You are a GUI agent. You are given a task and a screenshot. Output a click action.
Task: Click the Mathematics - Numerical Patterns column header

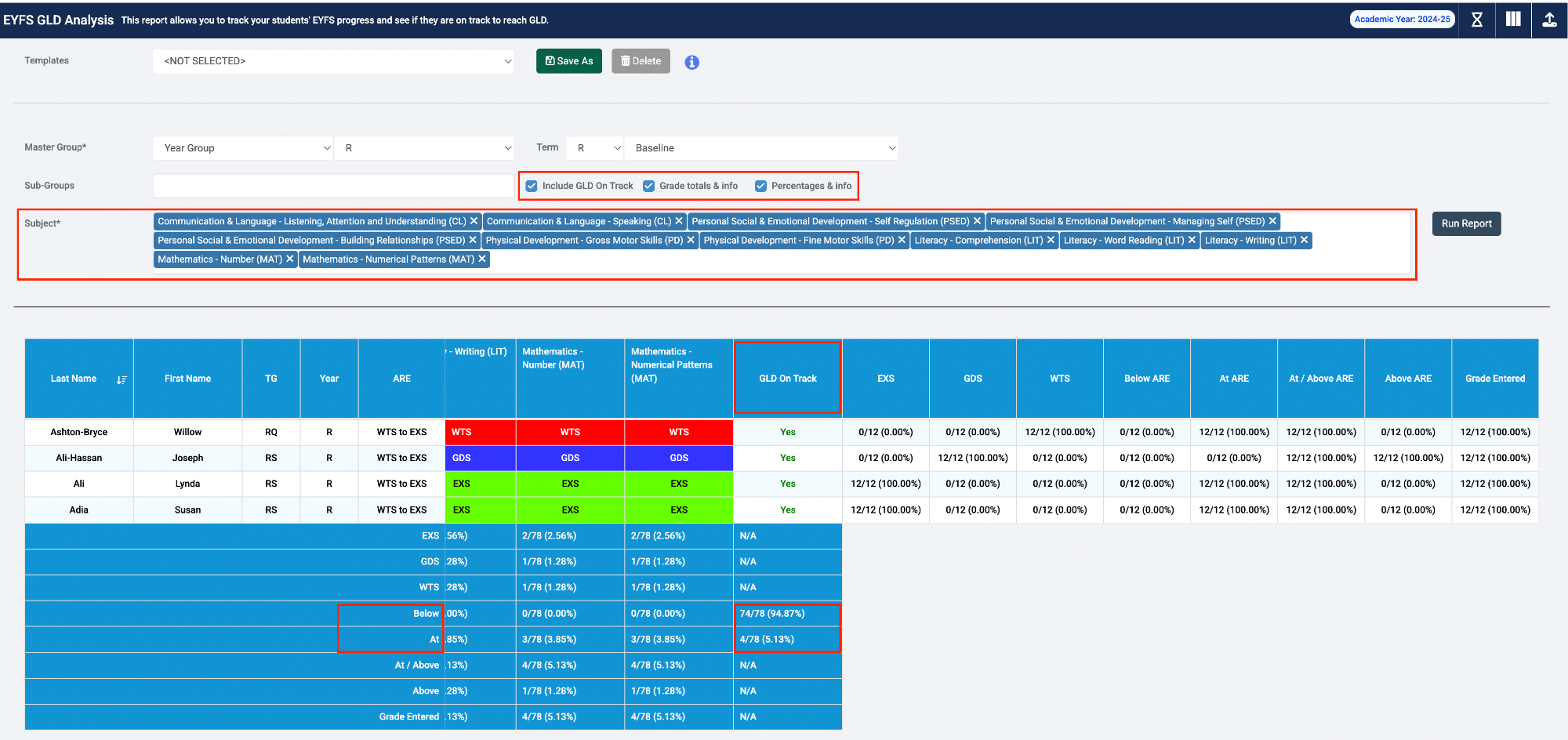pos(679,379)
